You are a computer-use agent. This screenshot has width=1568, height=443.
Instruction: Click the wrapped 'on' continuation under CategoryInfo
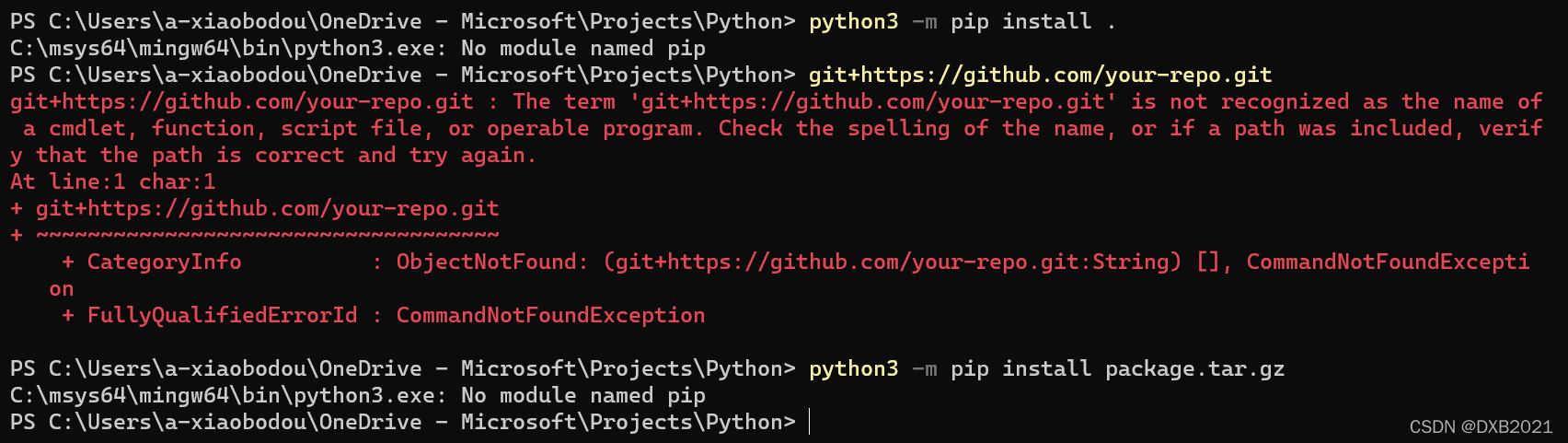[x=61, y=288]
